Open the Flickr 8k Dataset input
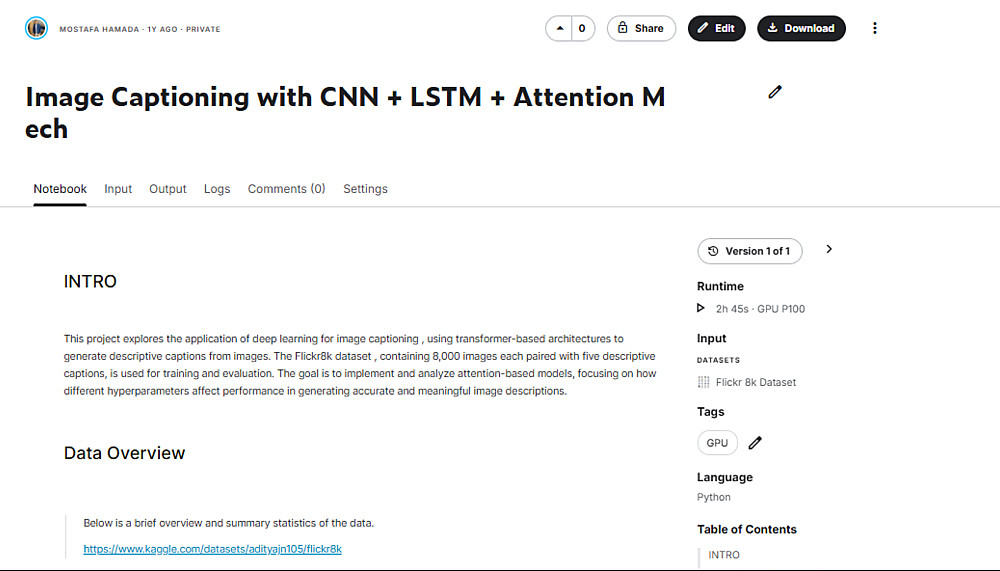 coord(756,382)
